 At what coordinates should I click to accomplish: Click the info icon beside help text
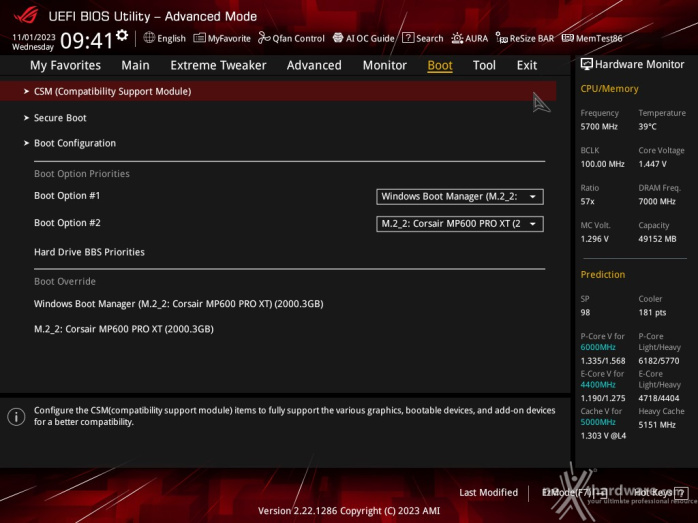pos(16,417)
